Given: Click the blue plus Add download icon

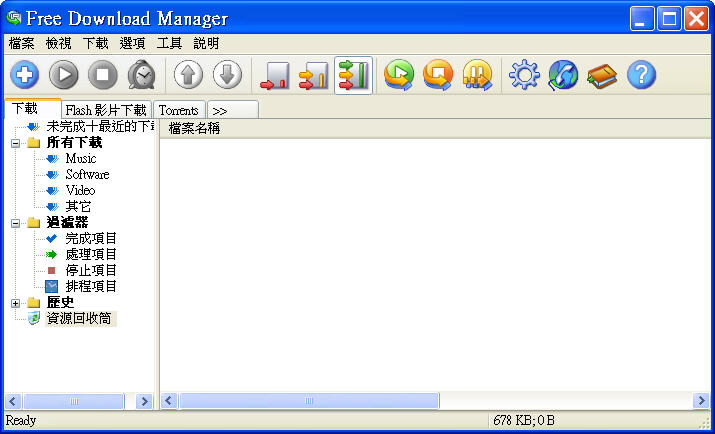Looking at the screenshot, I should click(x=25, y=75).
